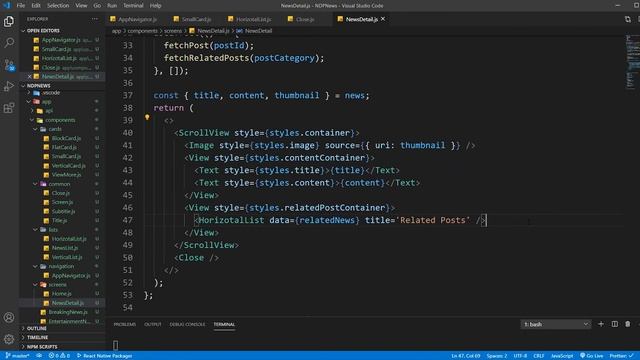Close NewsDetail.js in the Open Editors list

pos(30,76)
